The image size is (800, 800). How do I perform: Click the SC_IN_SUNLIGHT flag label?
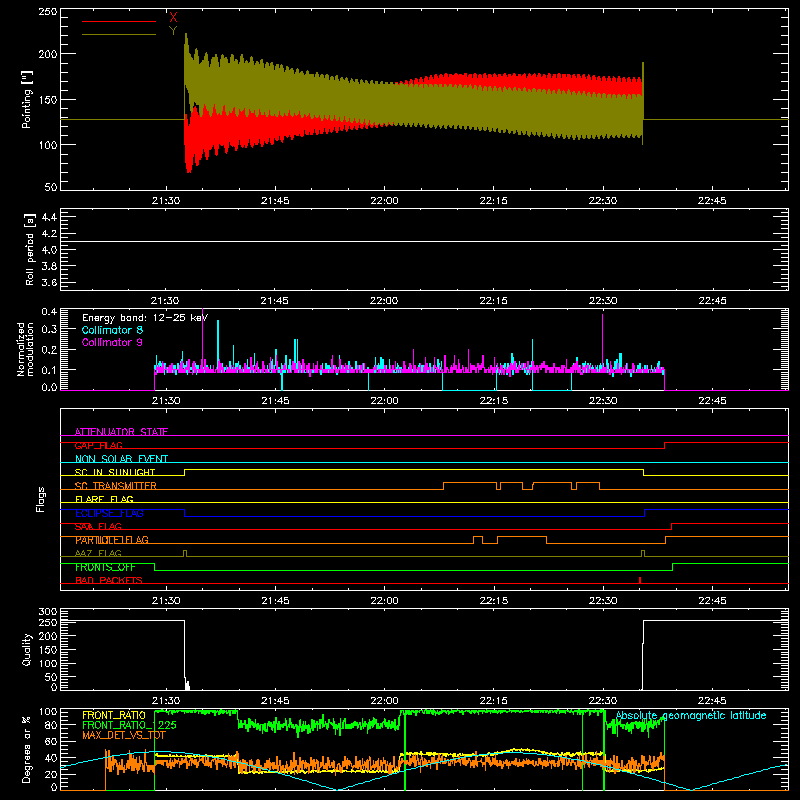pos(115,472)
